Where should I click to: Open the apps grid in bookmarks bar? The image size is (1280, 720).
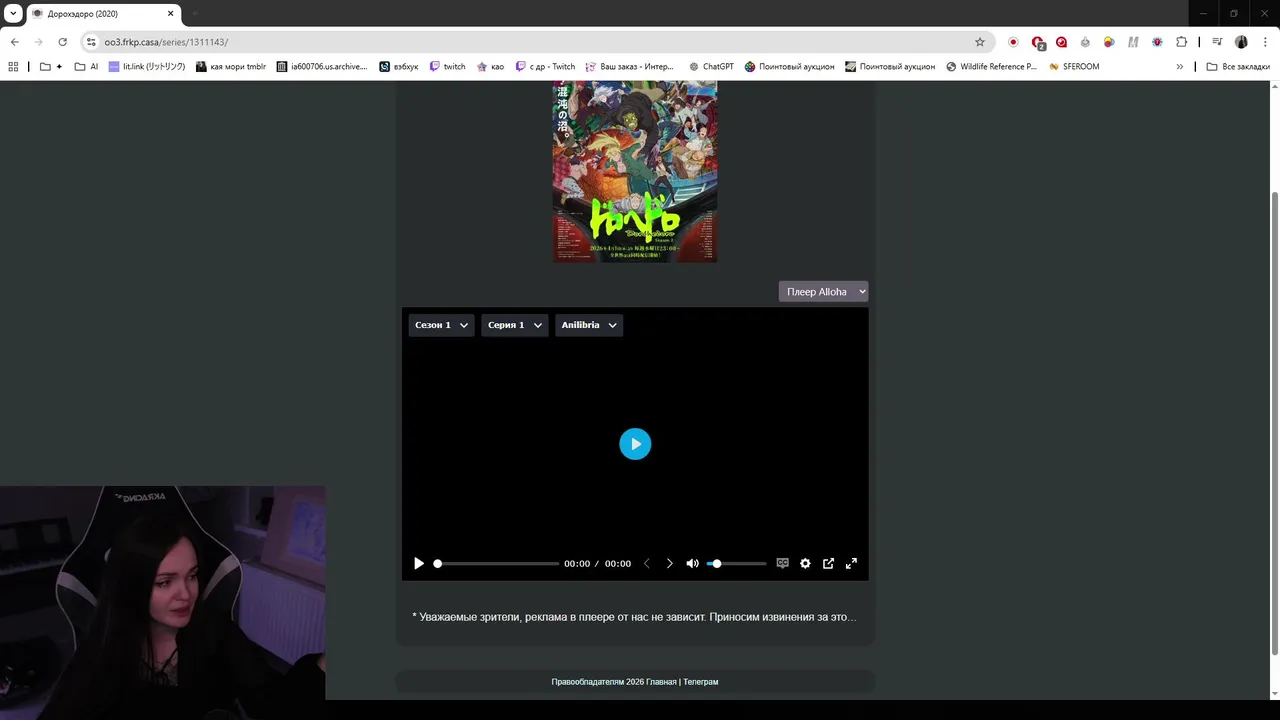click(x=13, y=67)
